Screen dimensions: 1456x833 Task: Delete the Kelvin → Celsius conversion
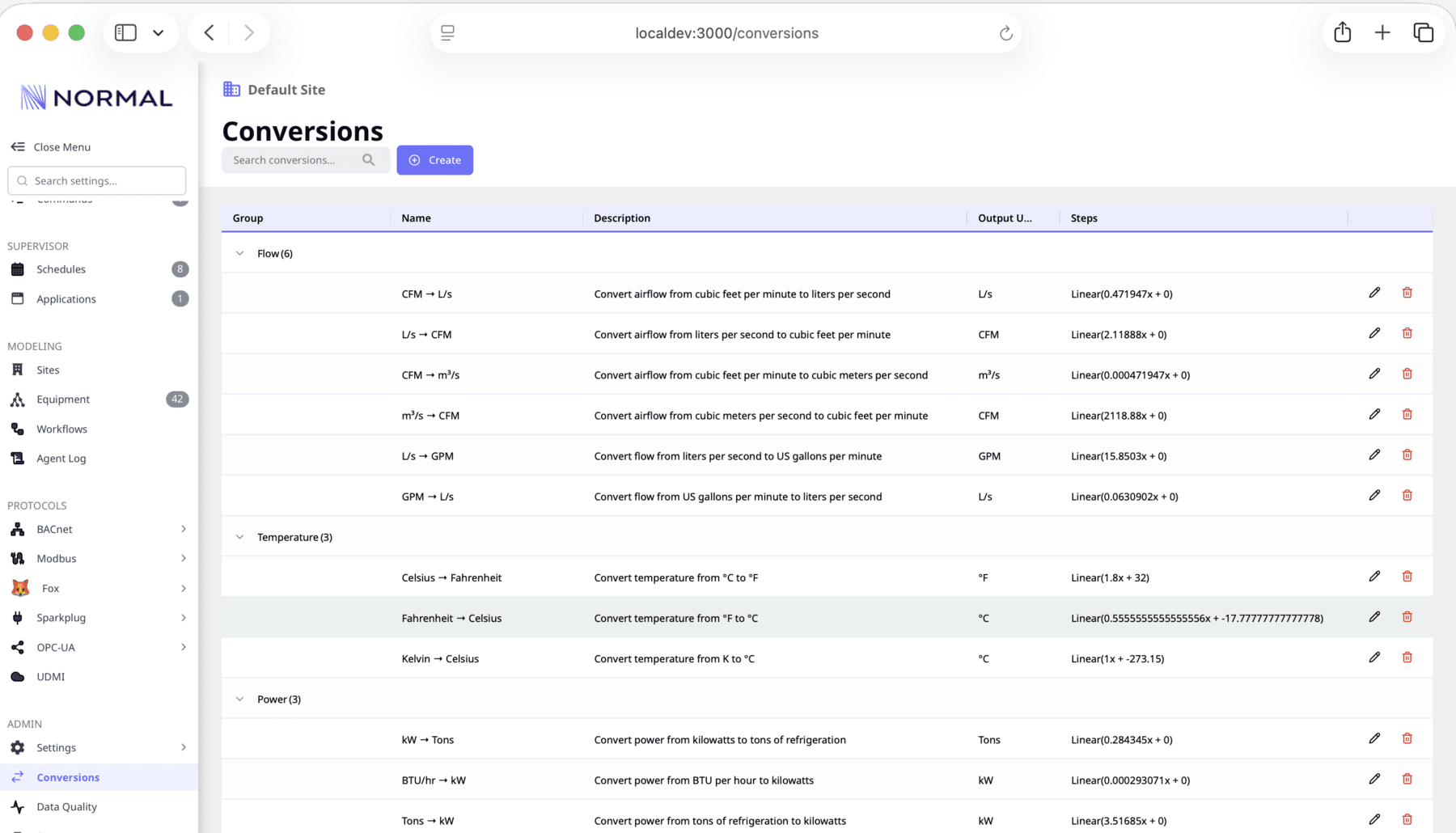coord(1407,658)
